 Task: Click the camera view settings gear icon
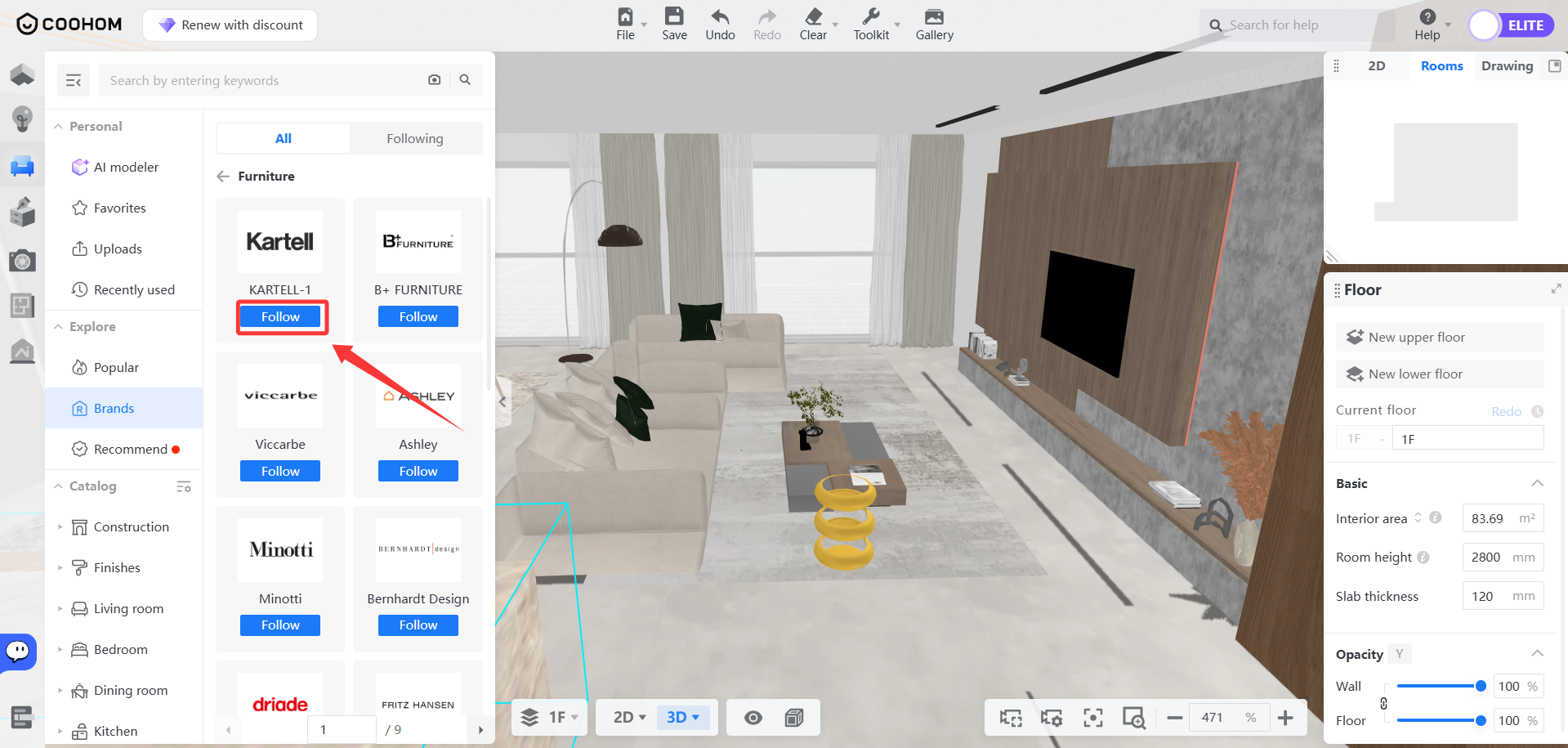click(x=1052, y=718)
